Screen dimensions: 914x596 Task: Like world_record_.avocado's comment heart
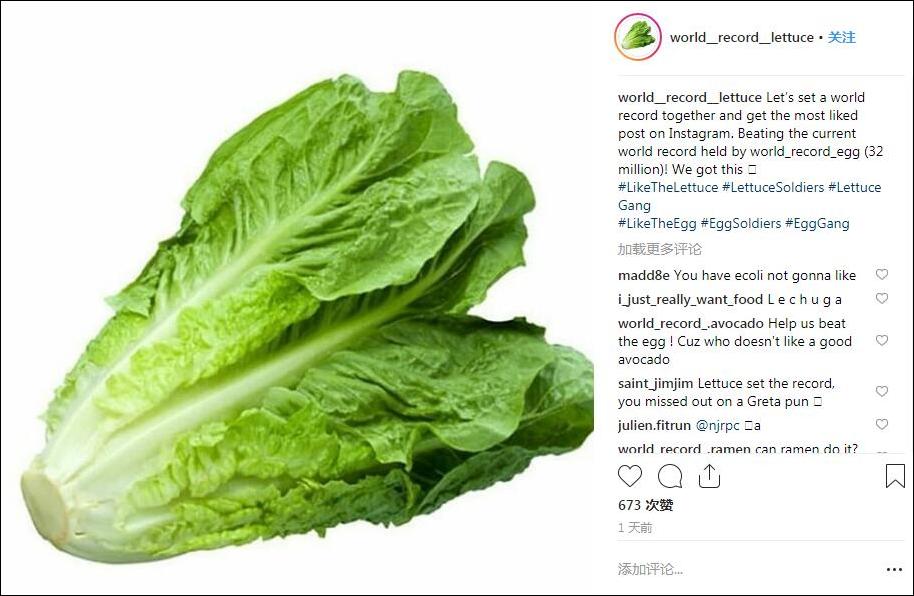pos(882,340)
